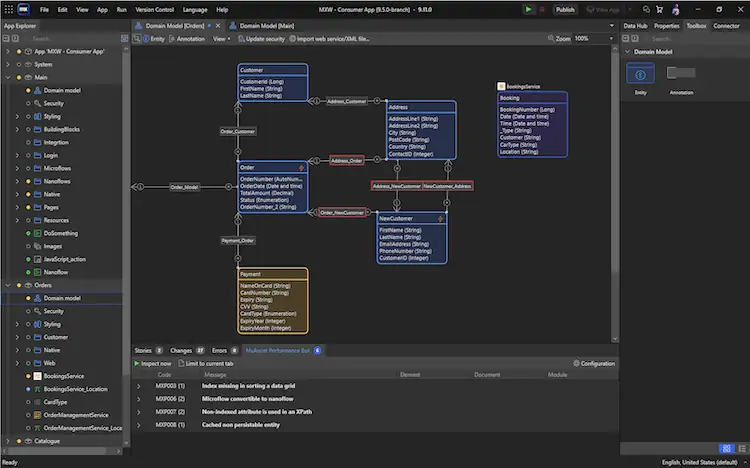
Task: Expand the MXP003 issue row
Action: [x=138, y=385]
